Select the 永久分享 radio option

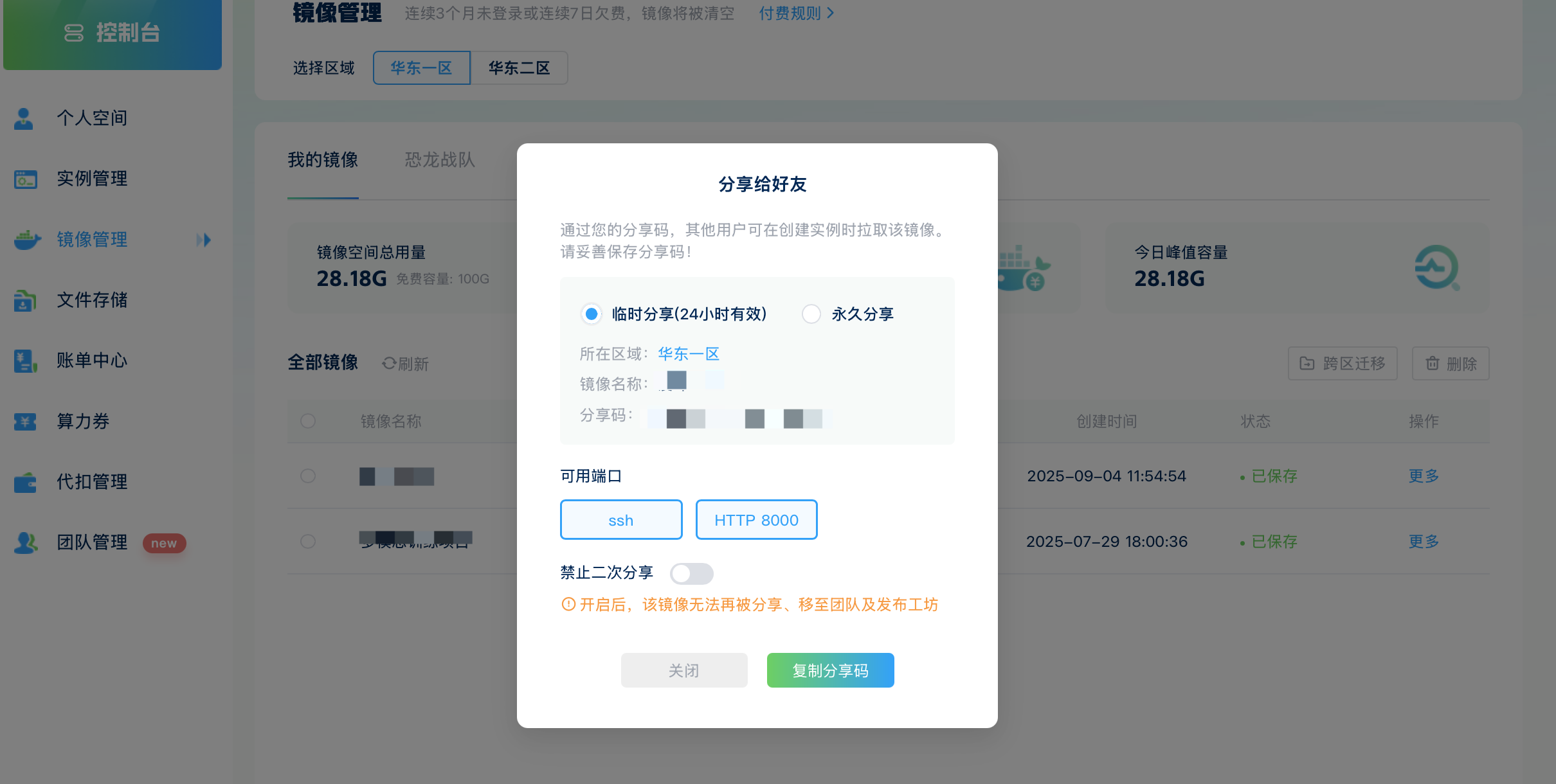tap(811, 314)
